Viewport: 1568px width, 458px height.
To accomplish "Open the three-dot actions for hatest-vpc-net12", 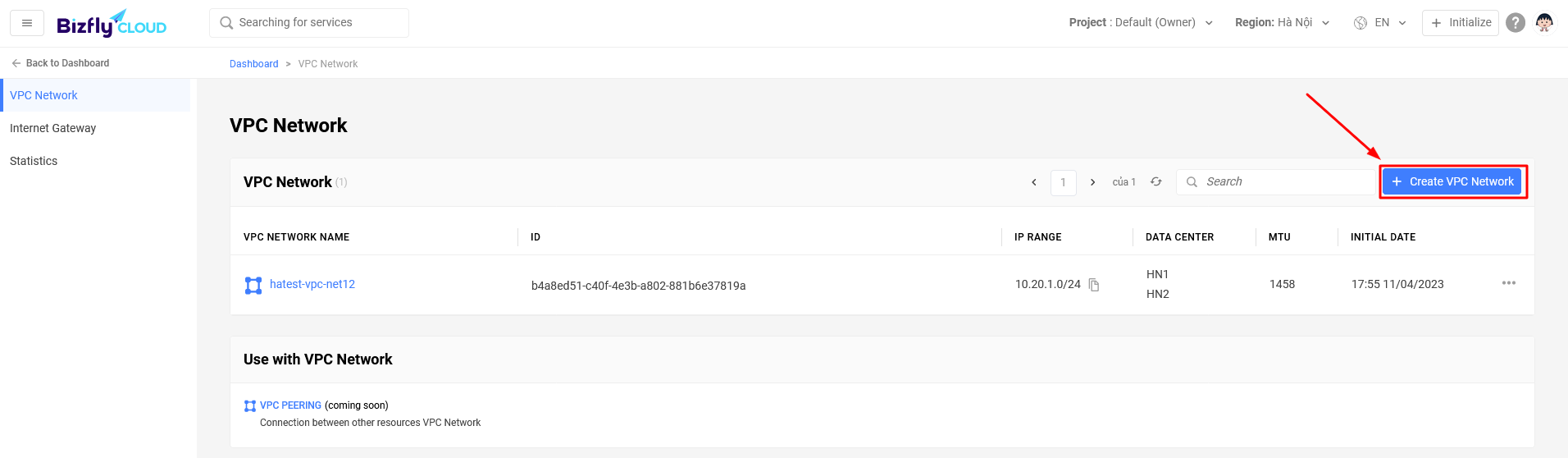I will pos(1509,283).
